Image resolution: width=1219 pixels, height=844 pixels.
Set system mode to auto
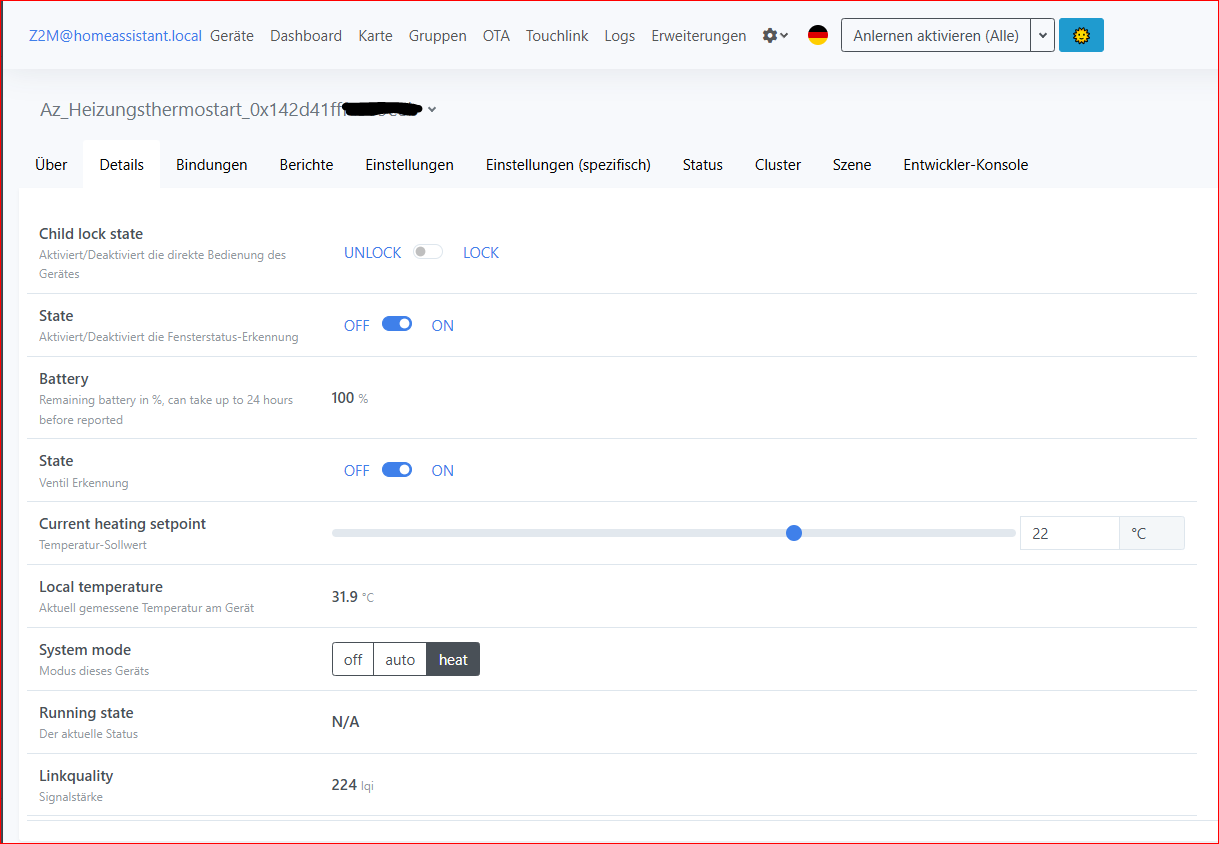click(400, 660)
